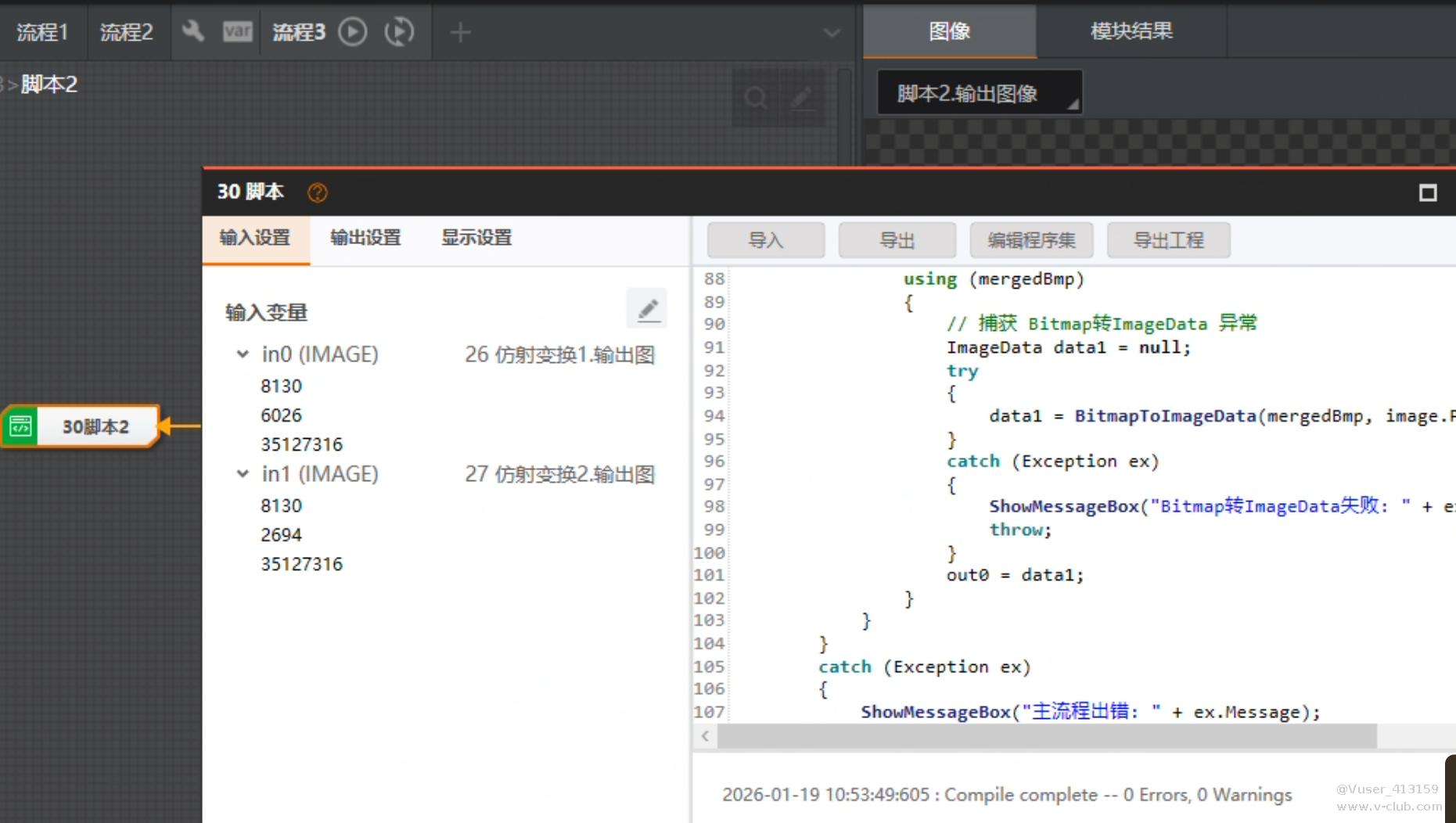Open the global variable (var) icon

pos(237,31)
